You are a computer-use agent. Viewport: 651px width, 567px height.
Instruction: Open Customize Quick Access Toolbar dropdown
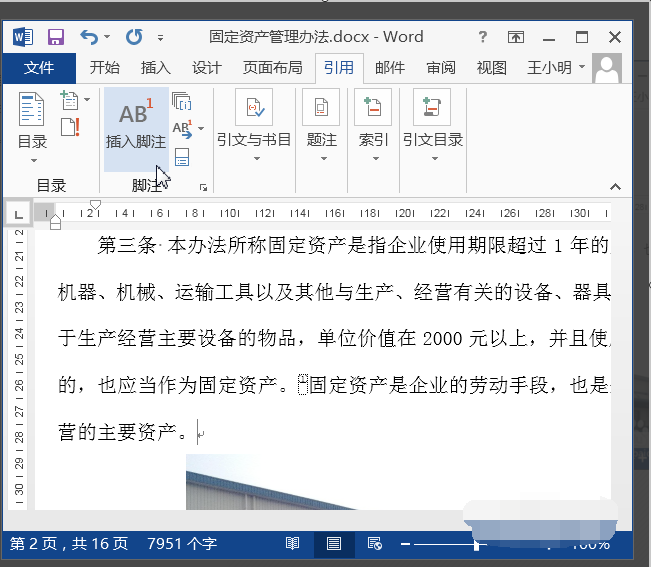pos(160,38)
